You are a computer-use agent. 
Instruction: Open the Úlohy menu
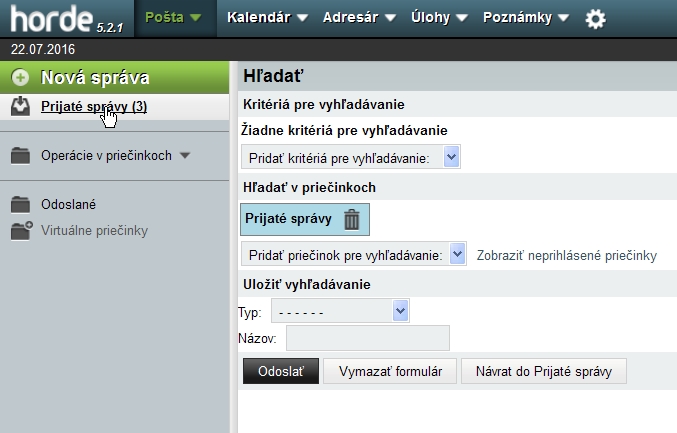click(x=436, y=18)
